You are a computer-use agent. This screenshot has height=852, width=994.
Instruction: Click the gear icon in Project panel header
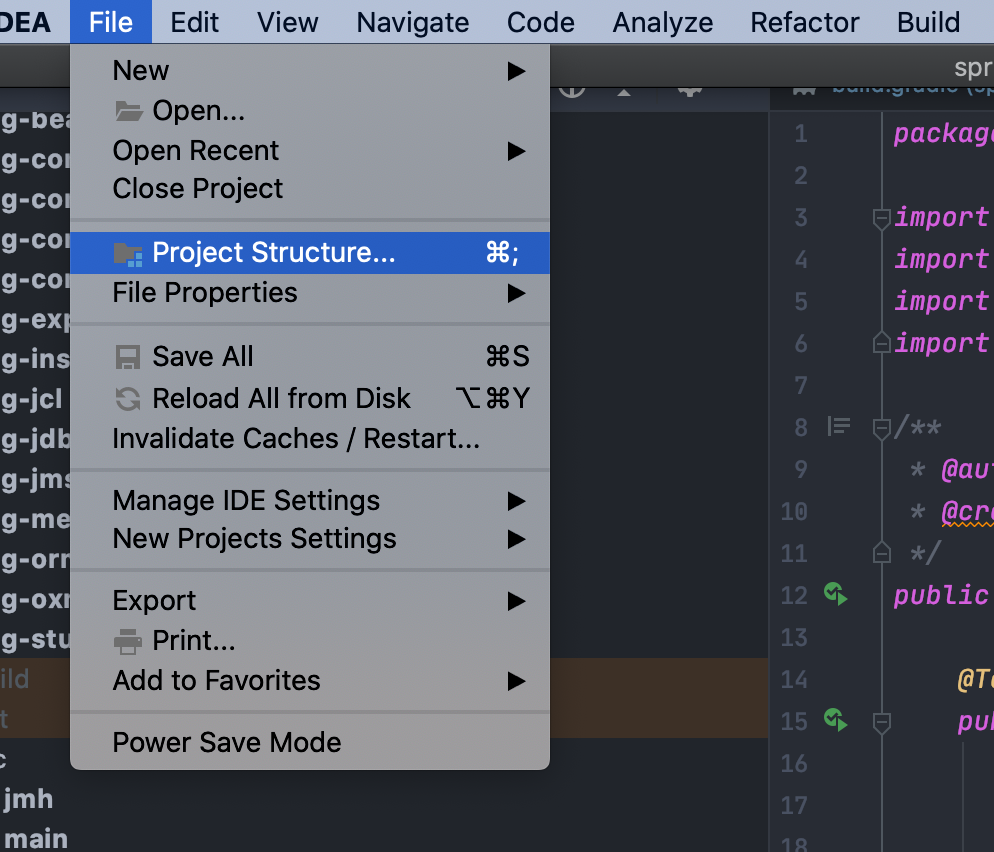[x=689, y=89]
